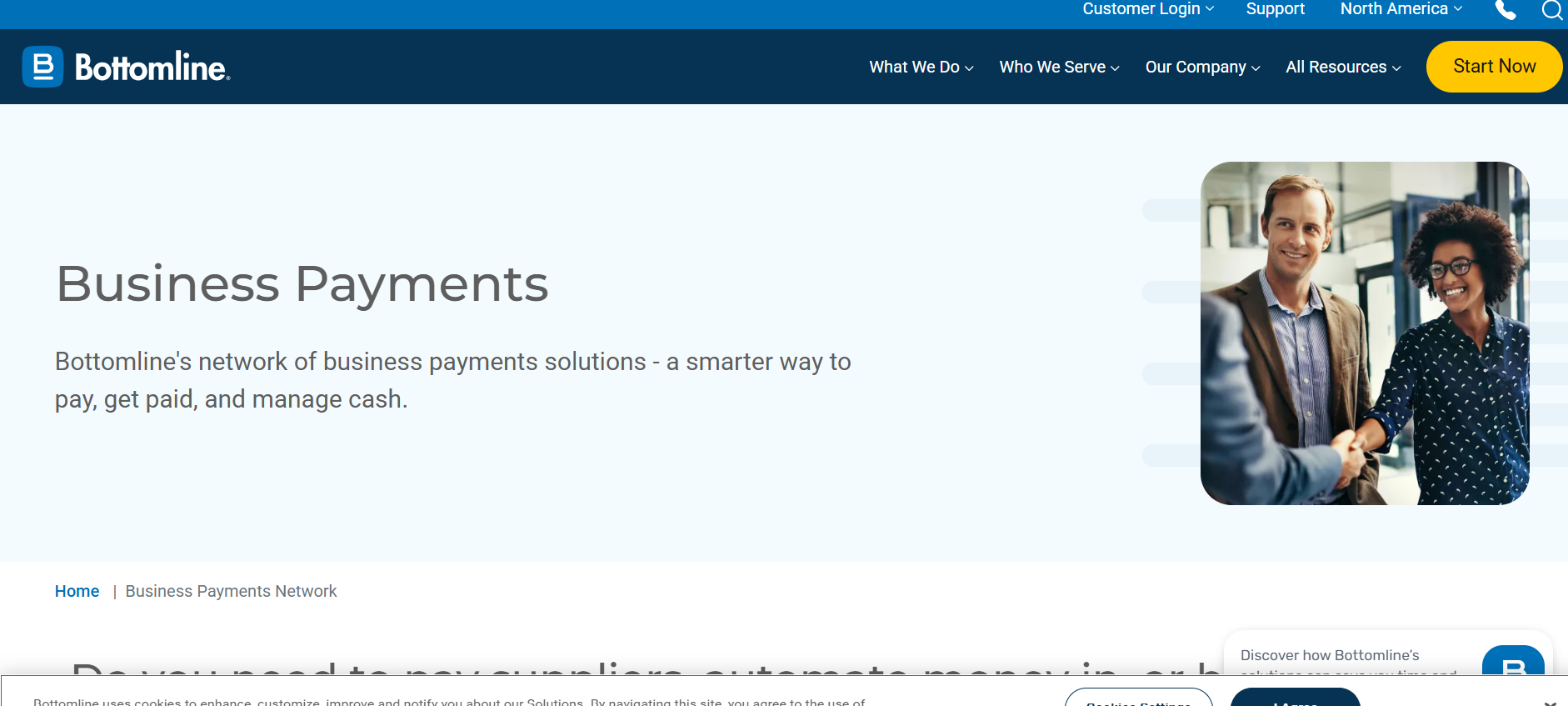
Task: Follow the Home breadcrumb link
Action: click(77, 591)
